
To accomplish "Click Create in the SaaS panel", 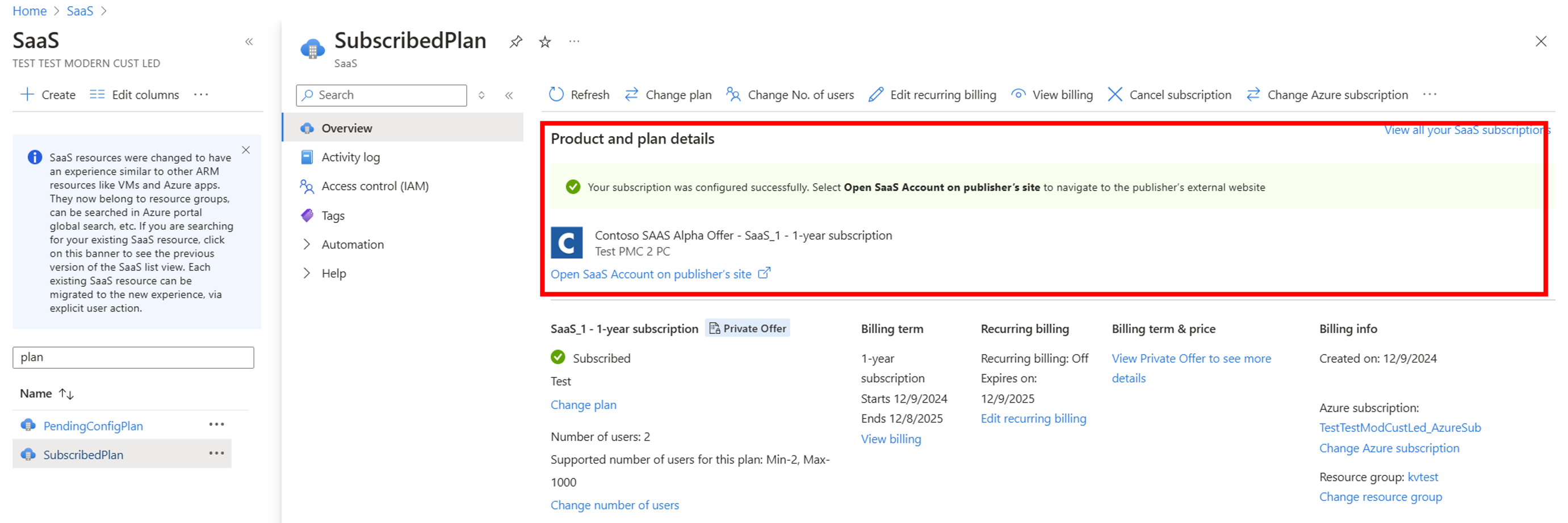I will tap(48, 94).
